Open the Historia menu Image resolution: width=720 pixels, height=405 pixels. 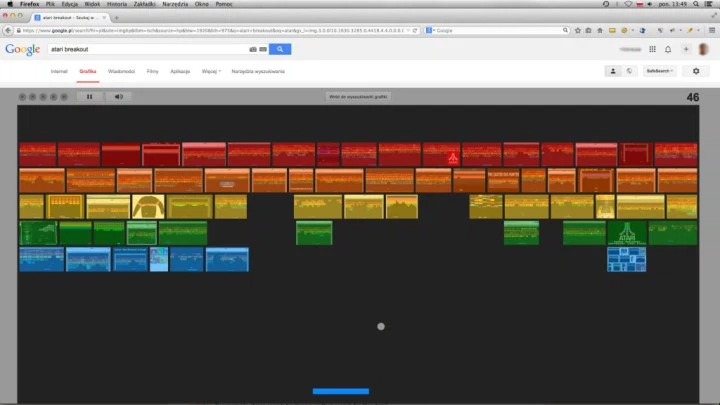(117, 4)
